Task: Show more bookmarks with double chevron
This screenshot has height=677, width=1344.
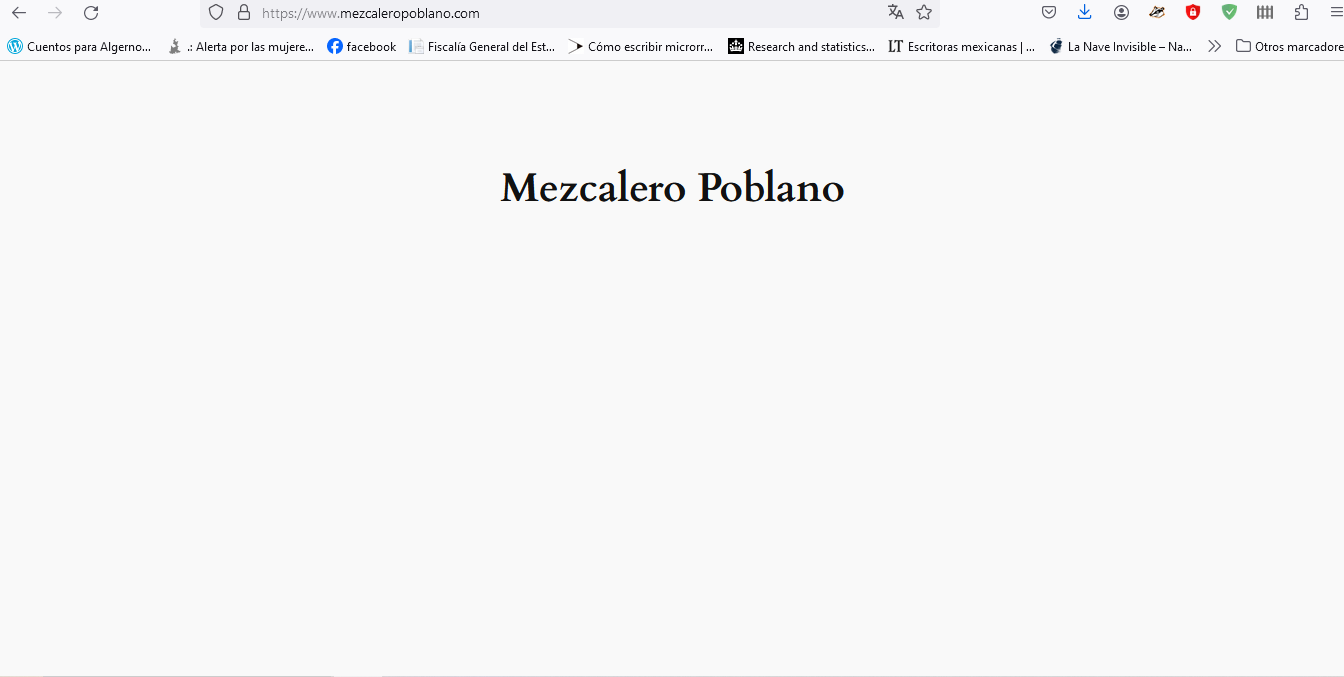Action: 1214,46
